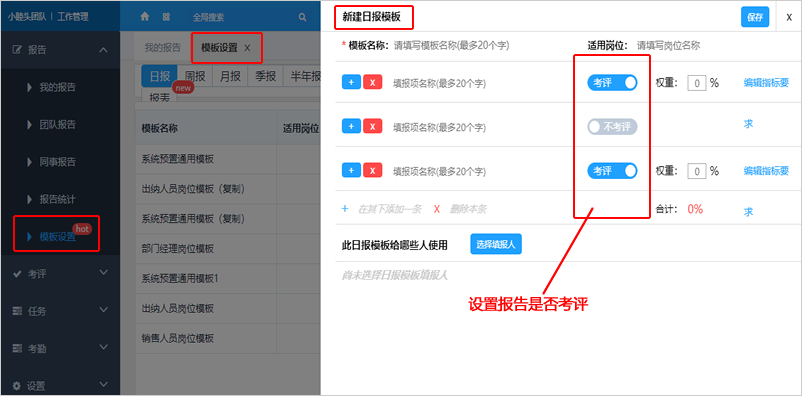
Task: Click weight percent box on third item
Action: coord(697,171)
